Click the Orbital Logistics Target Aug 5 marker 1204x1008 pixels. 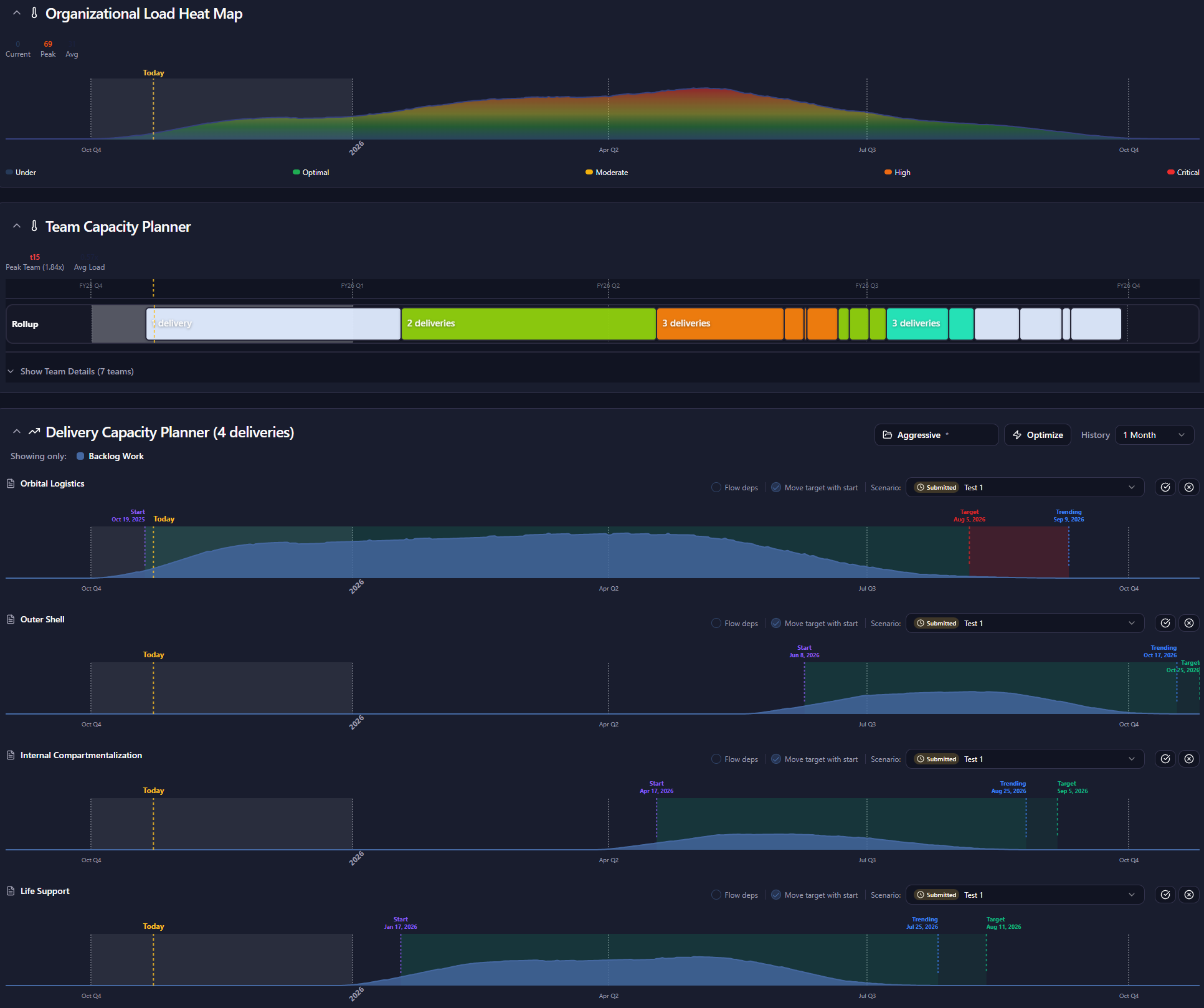(x=969, y=516)
